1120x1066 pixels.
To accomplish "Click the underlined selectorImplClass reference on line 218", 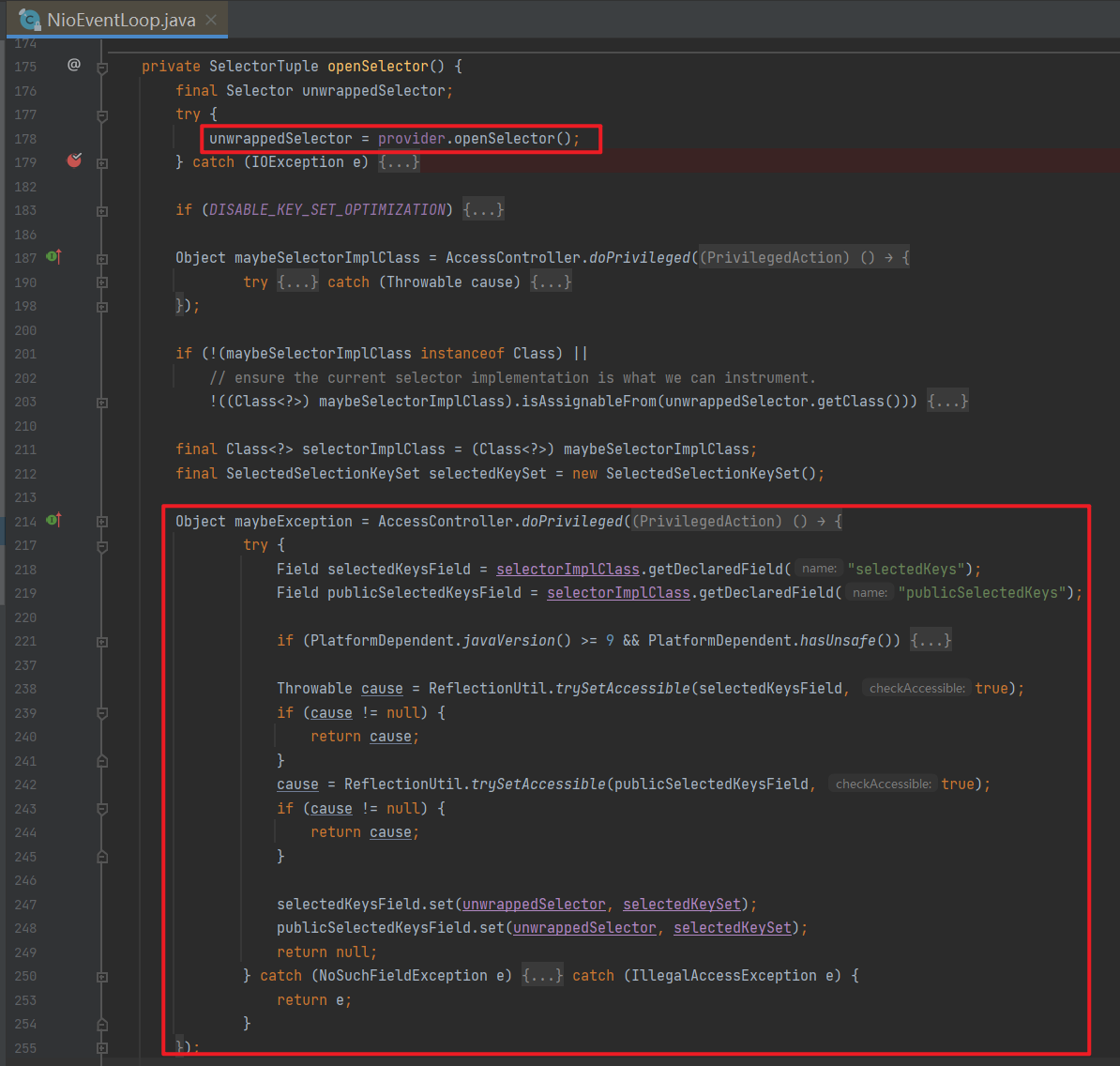I will (568, 569).
